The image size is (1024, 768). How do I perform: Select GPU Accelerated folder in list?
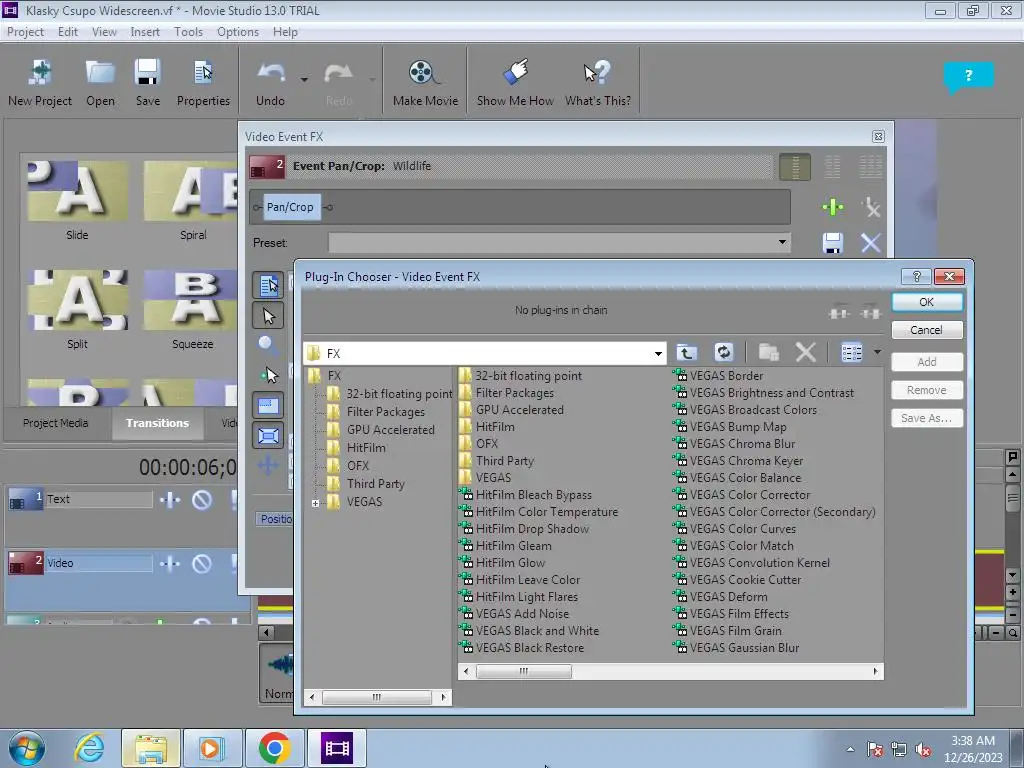coord(519,409)
